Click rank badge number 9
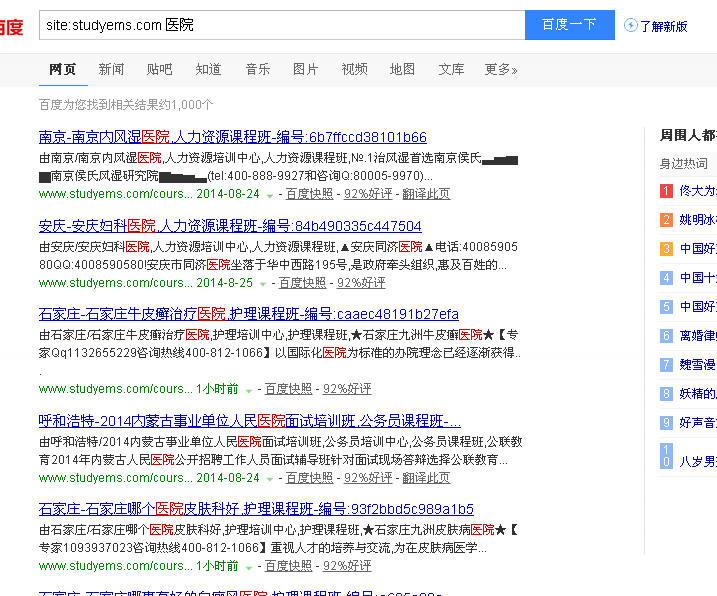Screen dimensions: 717x596 (666, 423)
